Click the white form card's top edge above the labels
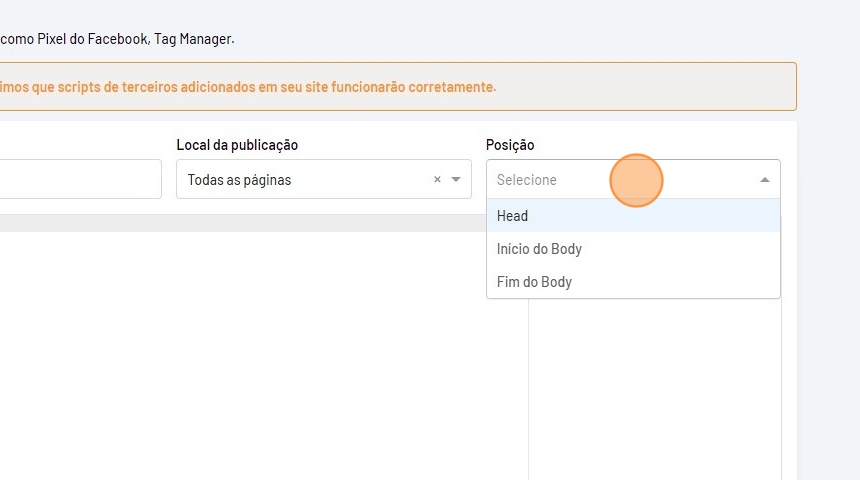 [400, 127]
